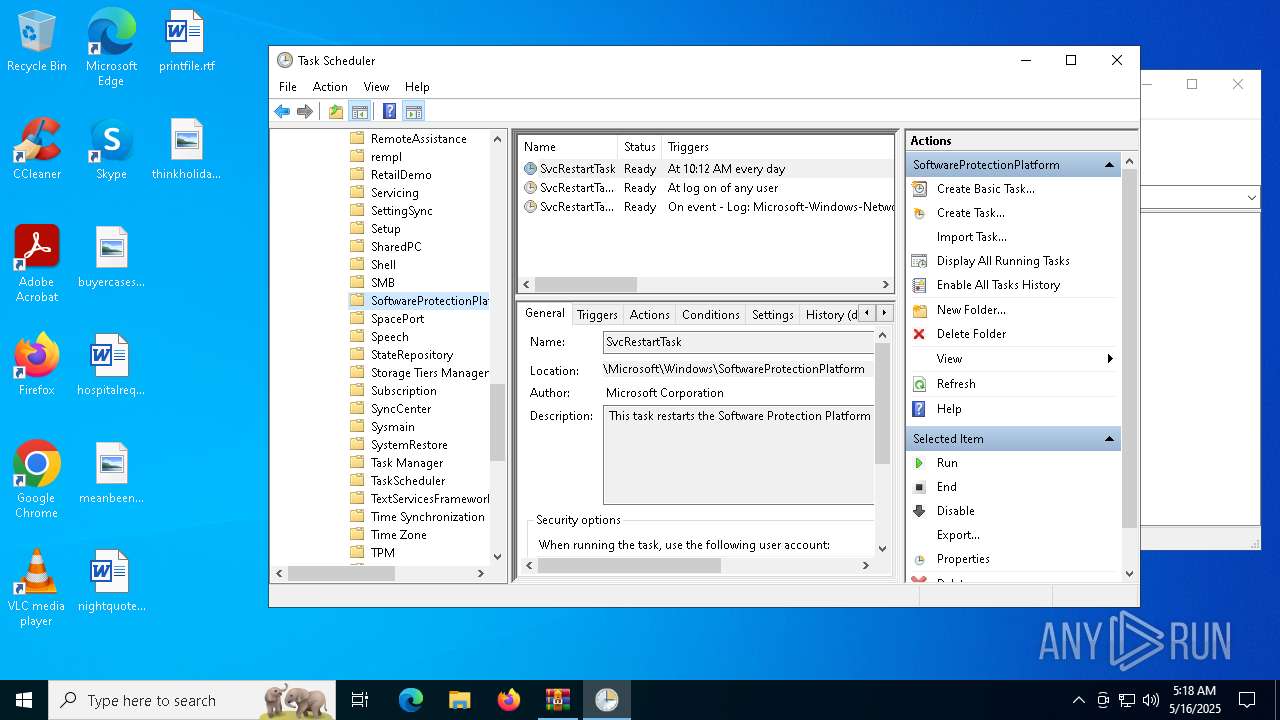This screenshot has height=720, width=1280.
Task: Select the Time Synchronization folder
Action: pos(427,517)
